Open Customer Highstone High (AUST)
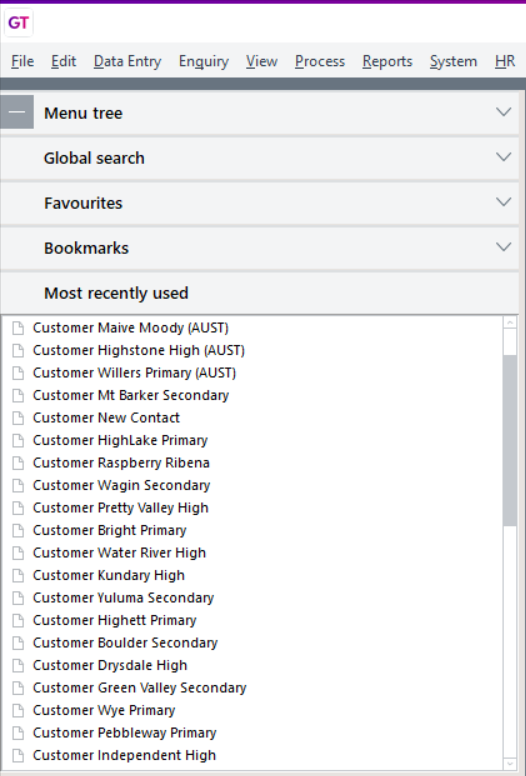 (x=139, y=350)
